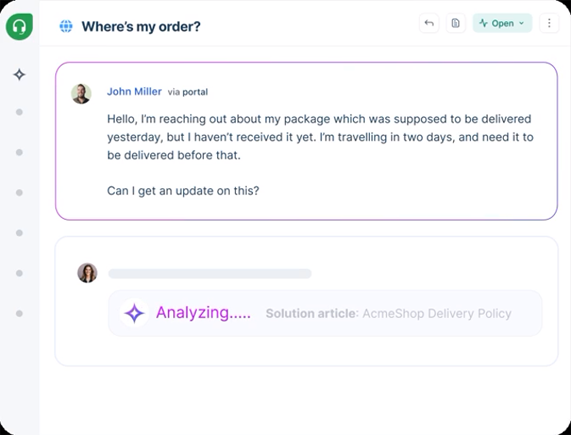571x435 pixels.
Task: Select the first gray dot sidebar item
Action: pos(19,112)
